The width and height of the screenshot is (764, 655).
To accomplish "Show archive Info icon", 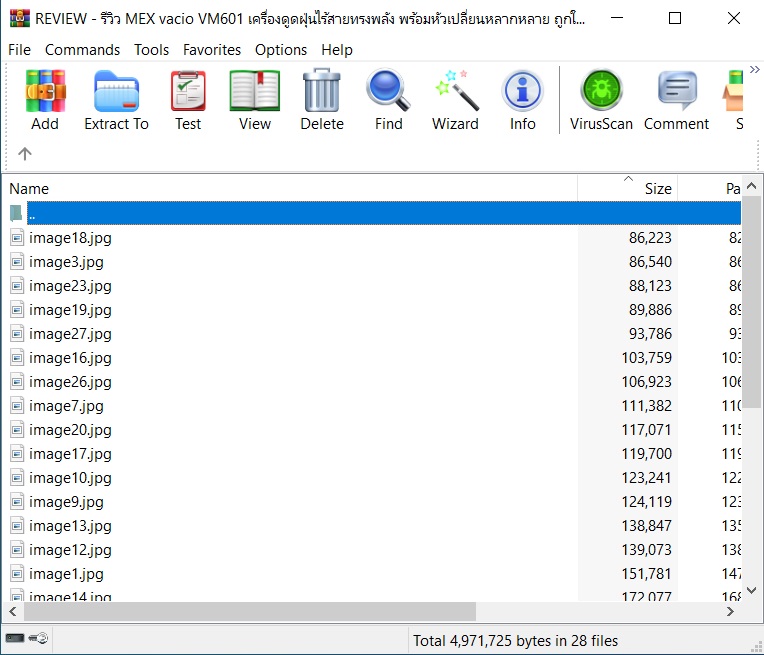I will [x=522, y=100].
